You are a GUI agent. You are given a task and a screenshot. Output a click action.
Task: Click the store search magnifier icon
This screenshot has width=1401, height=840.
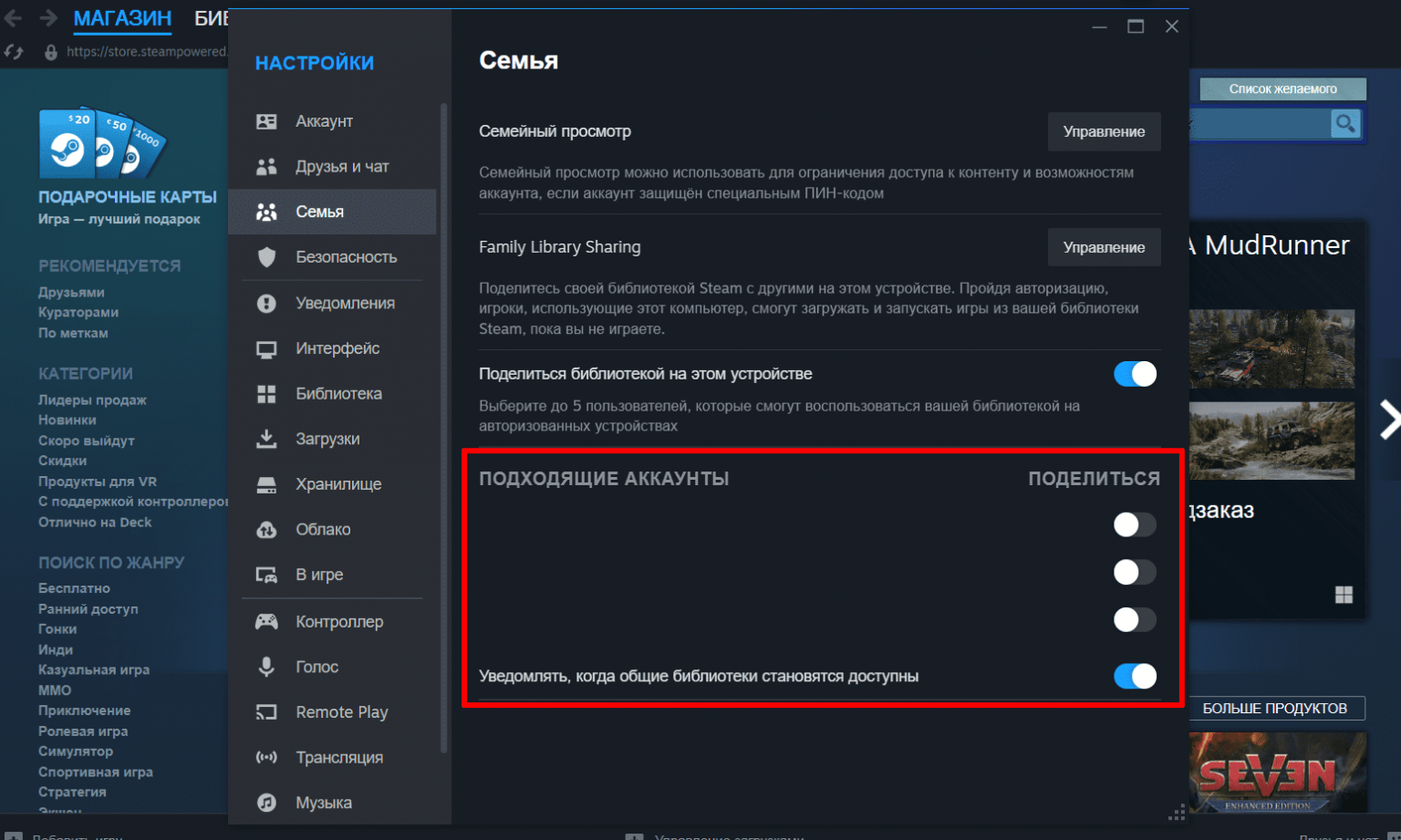tap(1344, 123)
